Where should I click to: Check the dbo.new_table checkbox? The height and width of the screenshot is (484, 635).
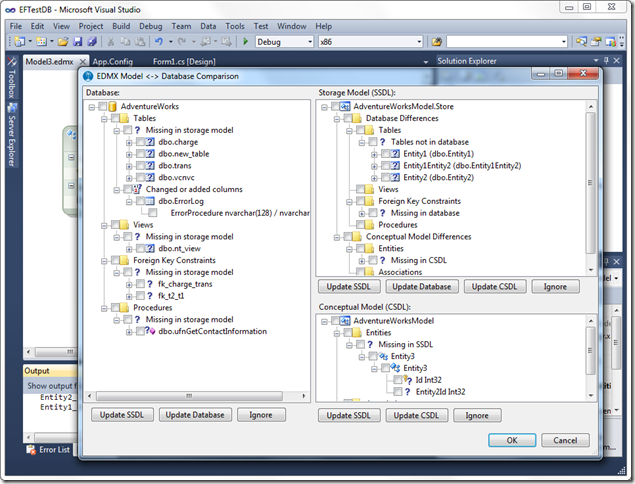[x=141, y=154]
